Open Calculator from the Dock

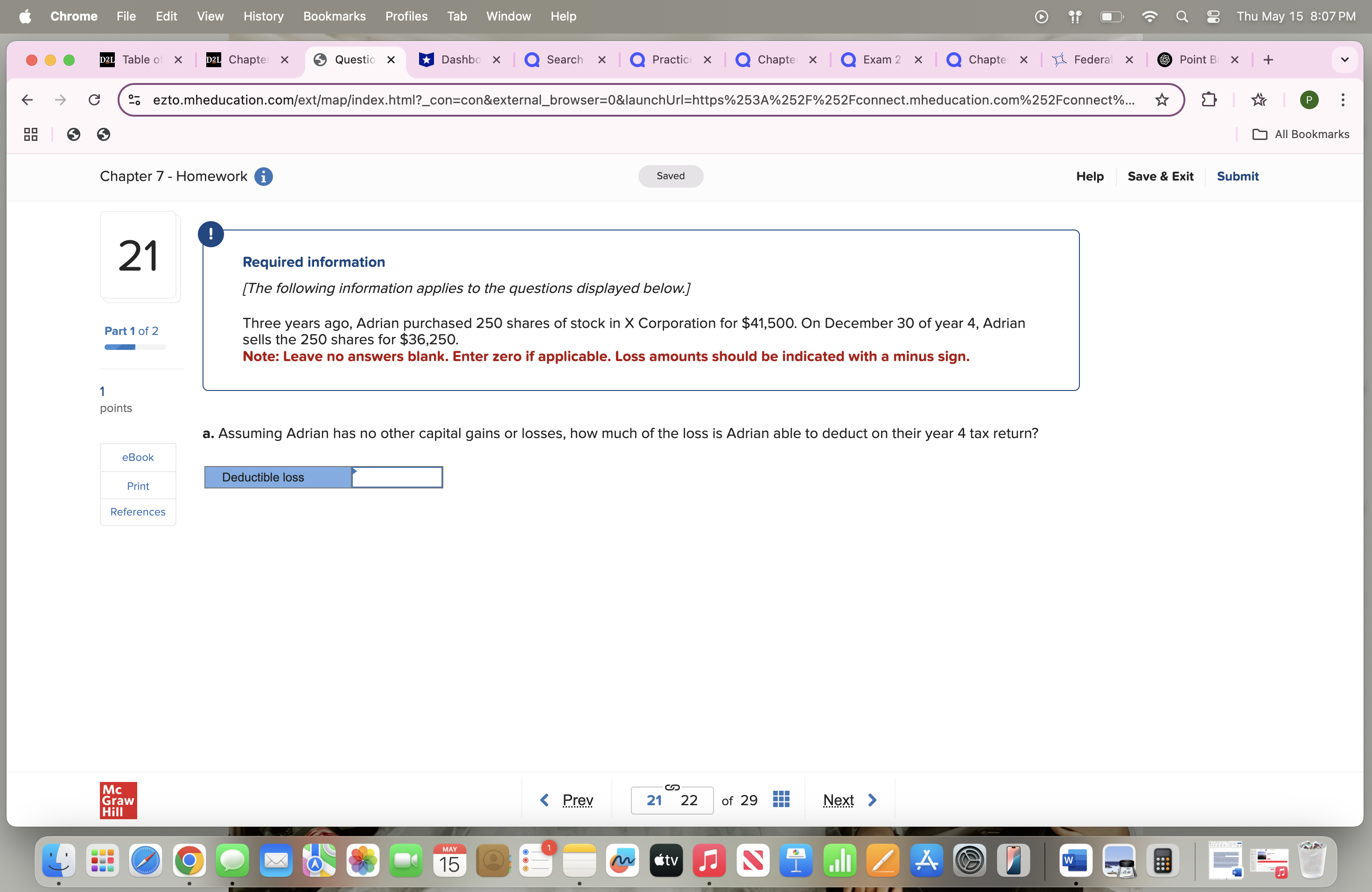(x=1163, y=861)
